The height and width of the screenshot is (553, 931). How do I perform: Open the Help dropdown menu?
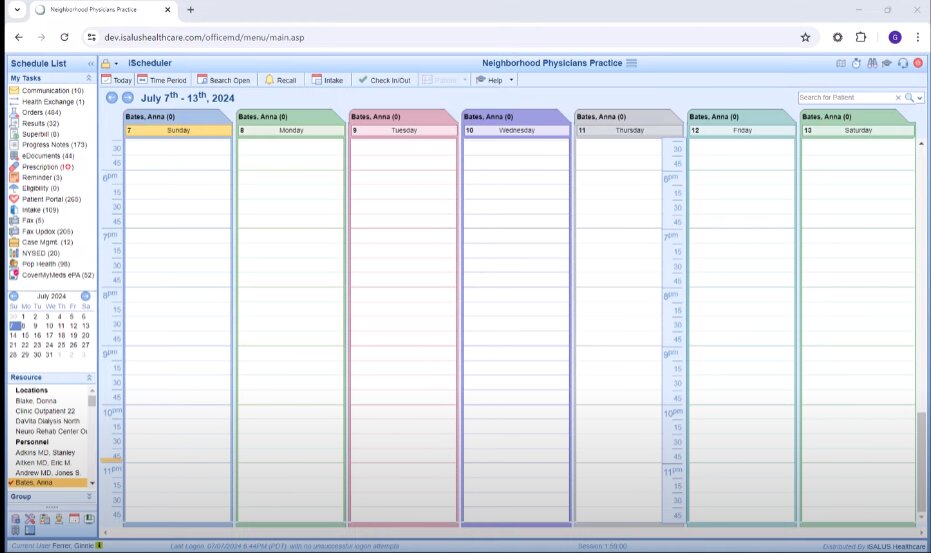click(x=495, y=80)
